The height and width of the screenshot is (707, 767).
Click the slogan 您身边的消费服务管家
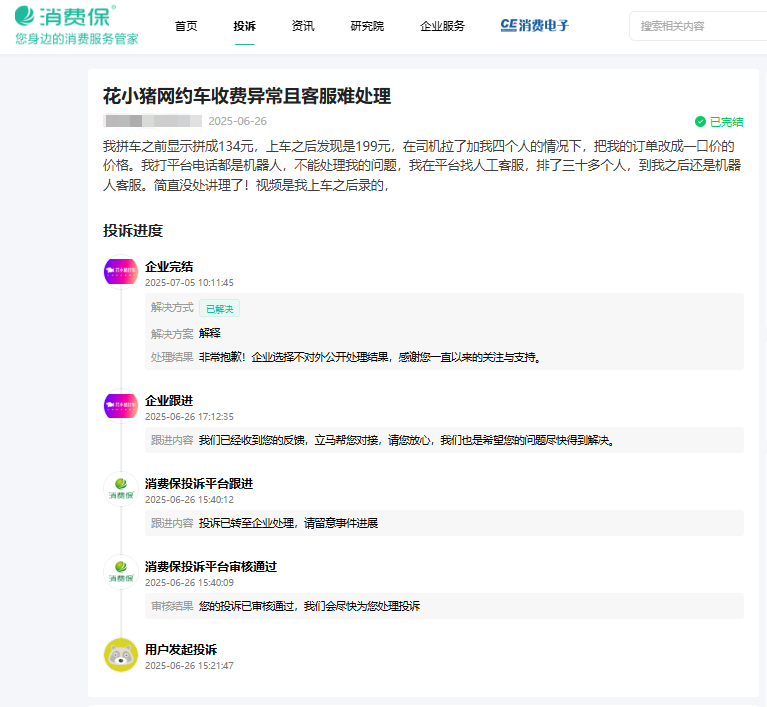pyautogui.click(x=77, y=39)
